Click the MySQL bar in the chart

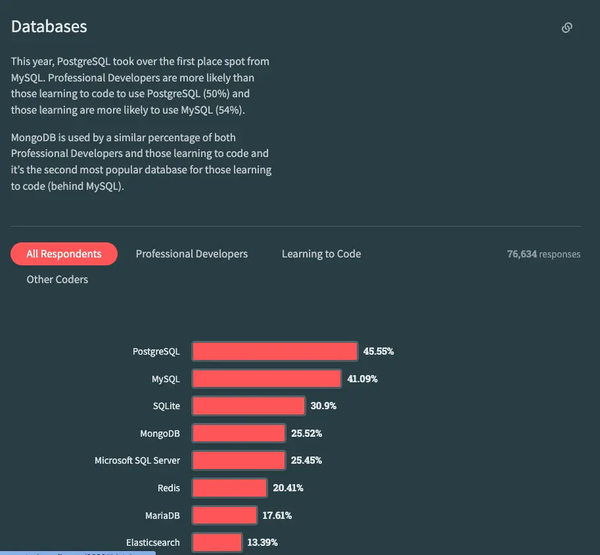267,379
